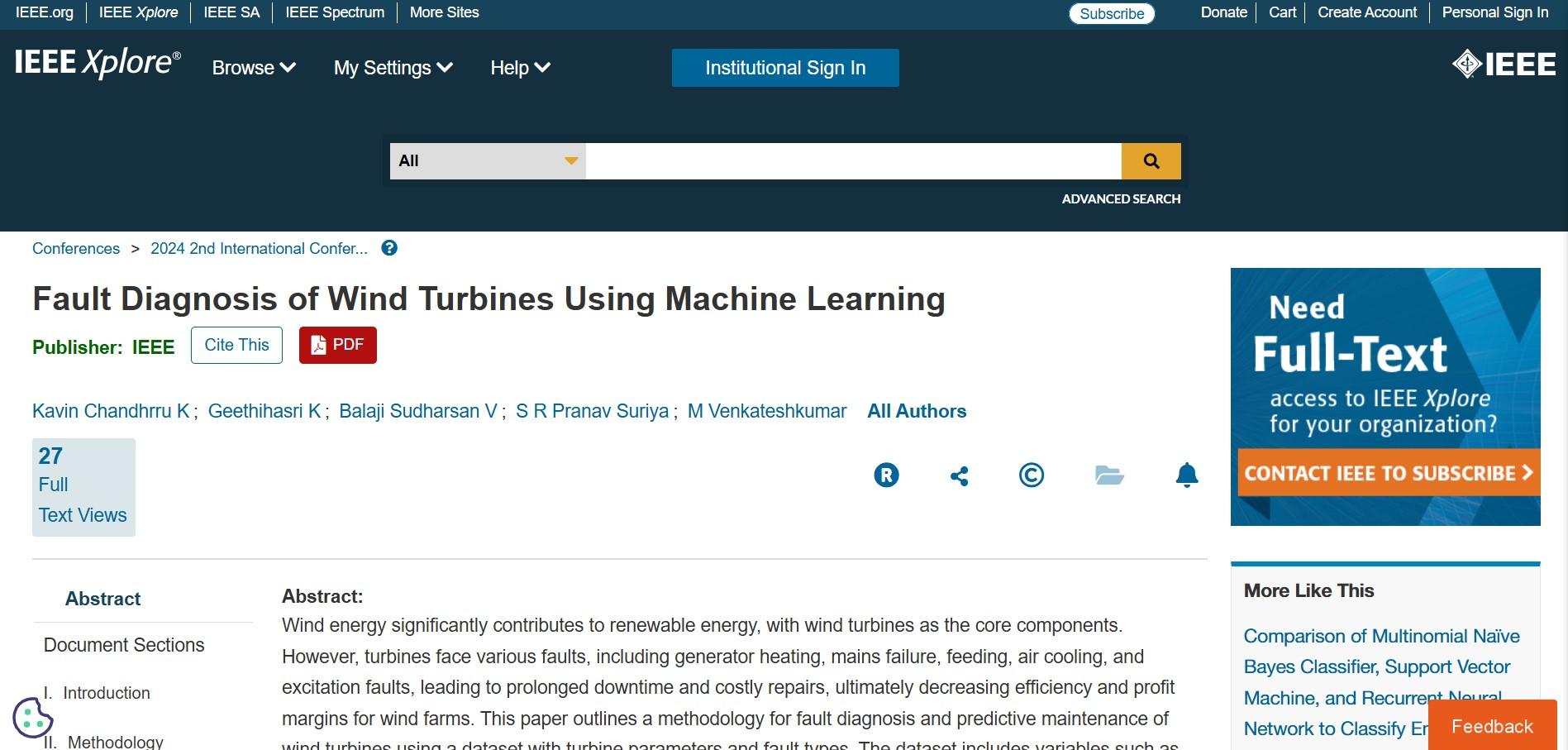
Task: Go to IEEE Xplore home logo
Action: [98, 64]
